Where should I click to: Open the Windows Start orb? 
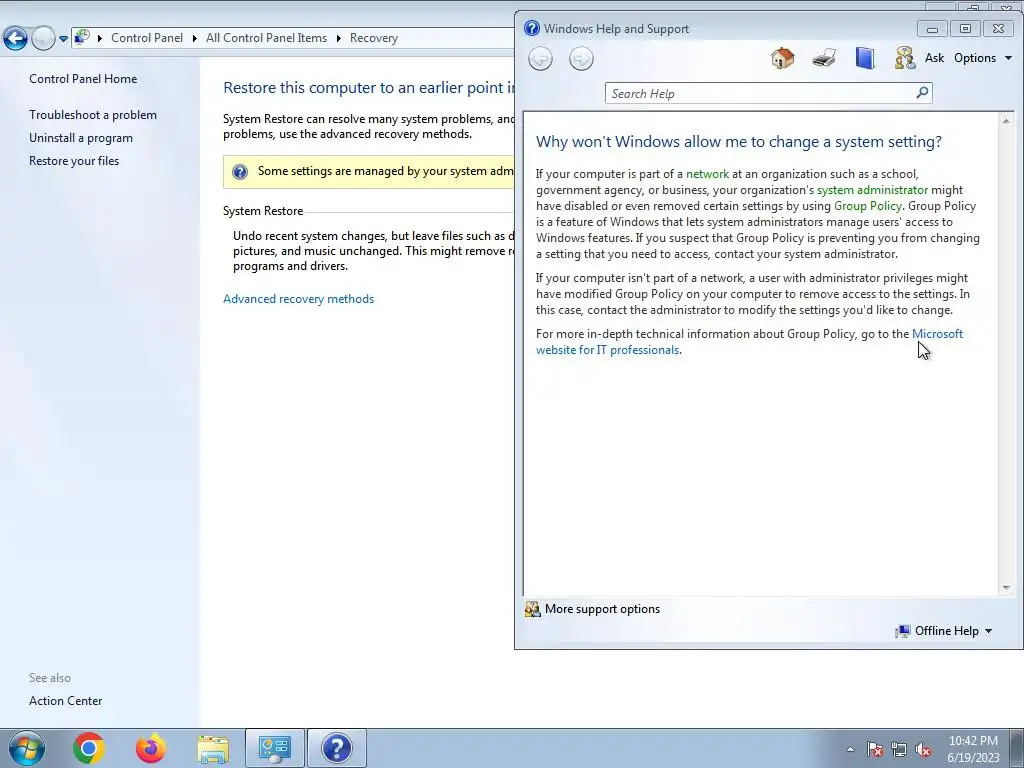(x=27, y=748)
